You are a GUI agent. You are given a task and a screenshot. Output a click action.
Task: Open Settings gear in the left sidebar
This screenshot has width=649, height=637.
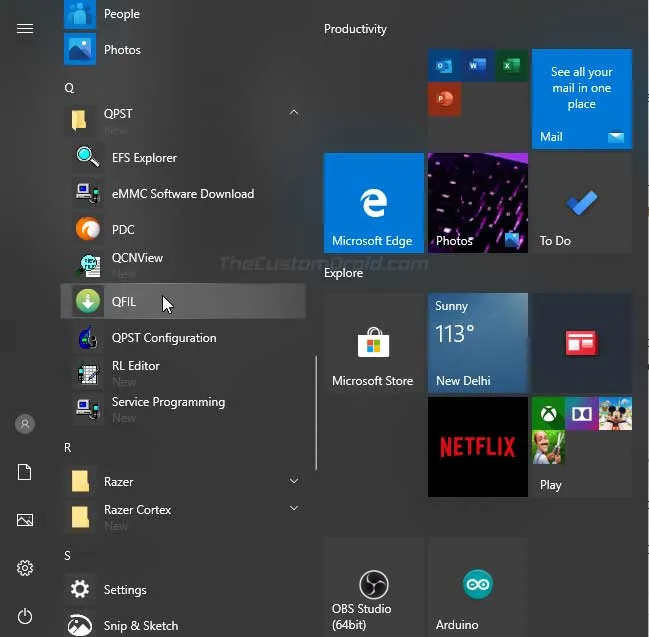(25, 568)
